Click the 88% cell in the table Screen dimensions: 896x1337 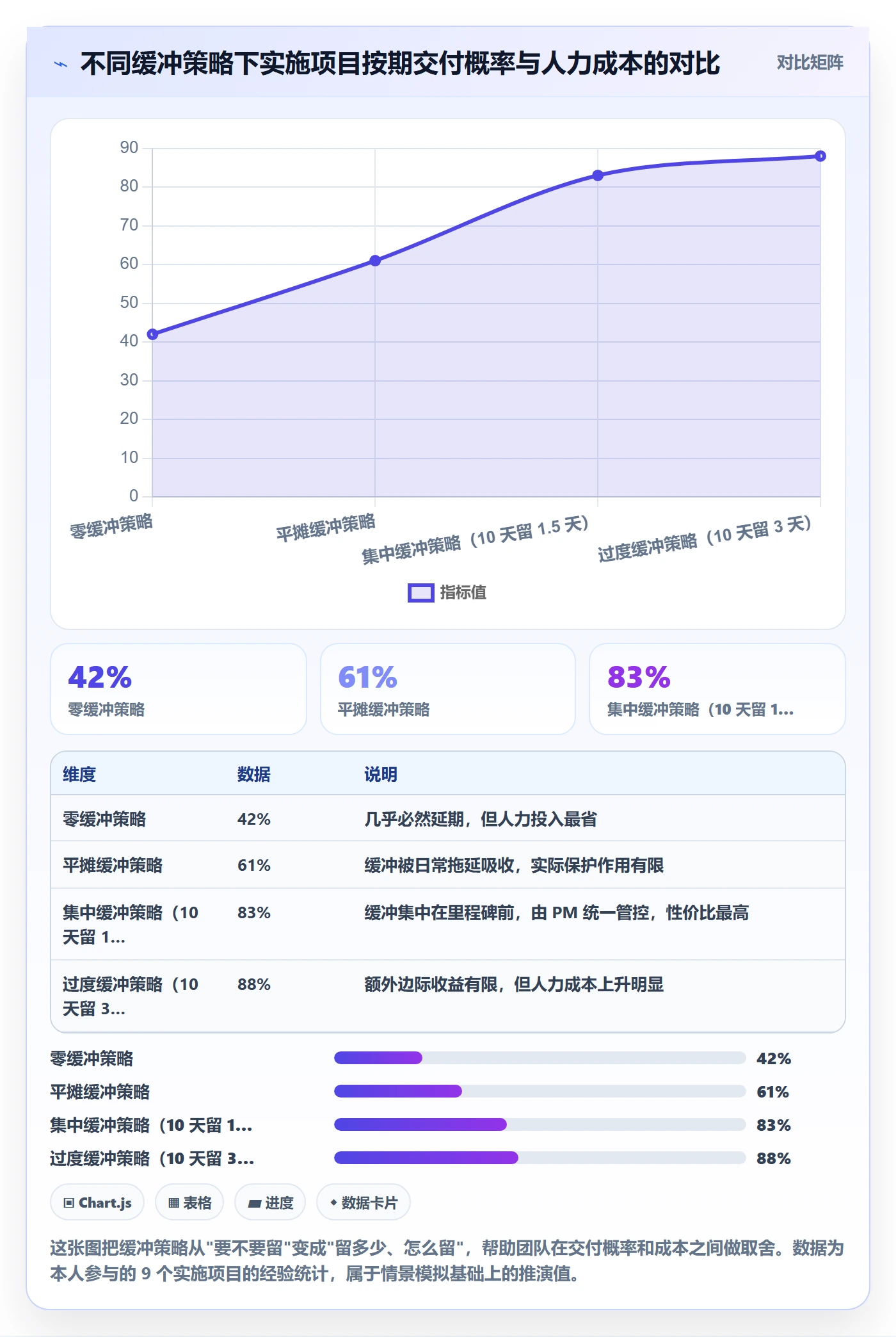(x=254, y=984)
